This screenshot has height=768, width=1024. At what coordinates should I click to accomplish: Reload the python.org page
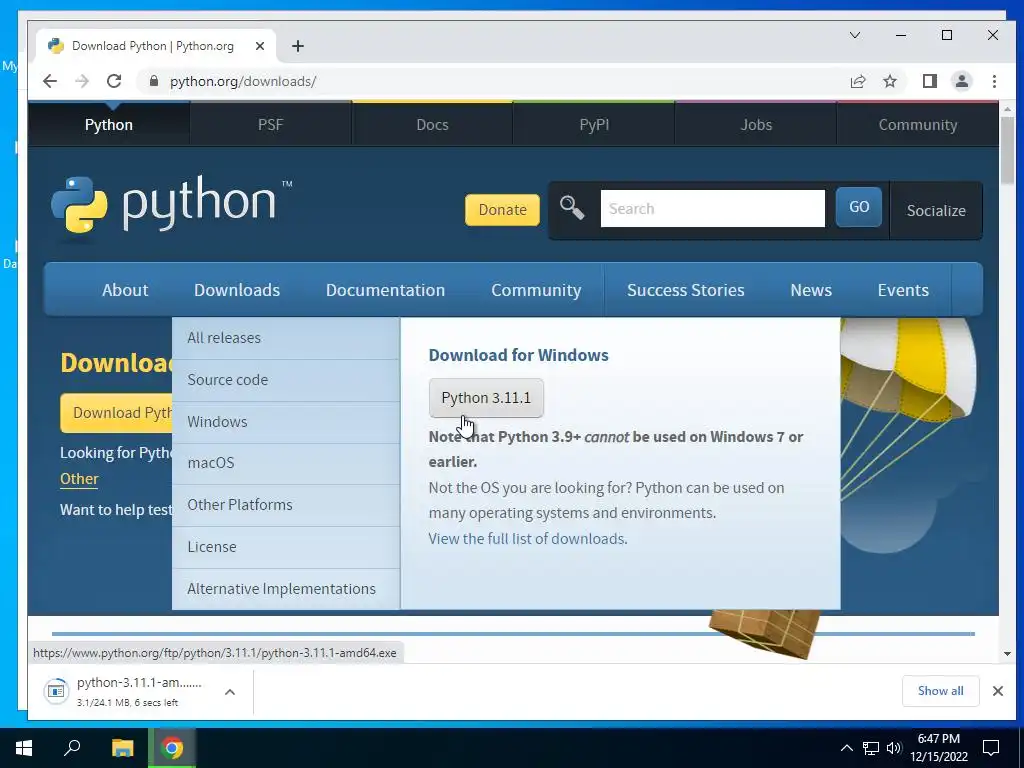114,81
